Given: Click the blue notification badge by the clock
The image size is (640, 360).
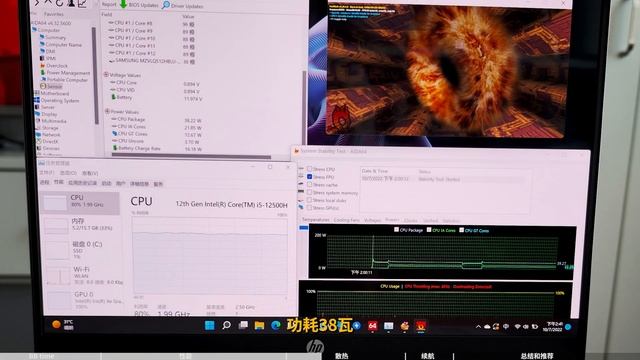Looking at the screenshot, I should pyautogui.click(x=568, y=327).
